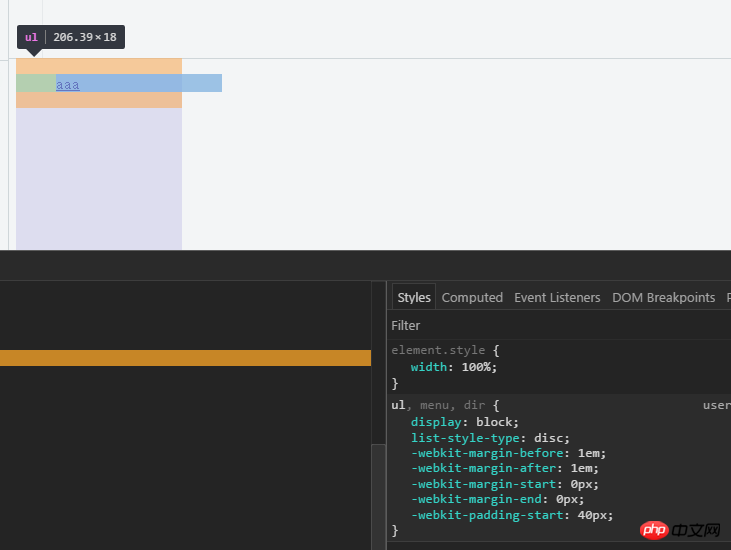The image size is (731, 550).
Task: Click the element.style selector
Action: (x=438, y=351)
